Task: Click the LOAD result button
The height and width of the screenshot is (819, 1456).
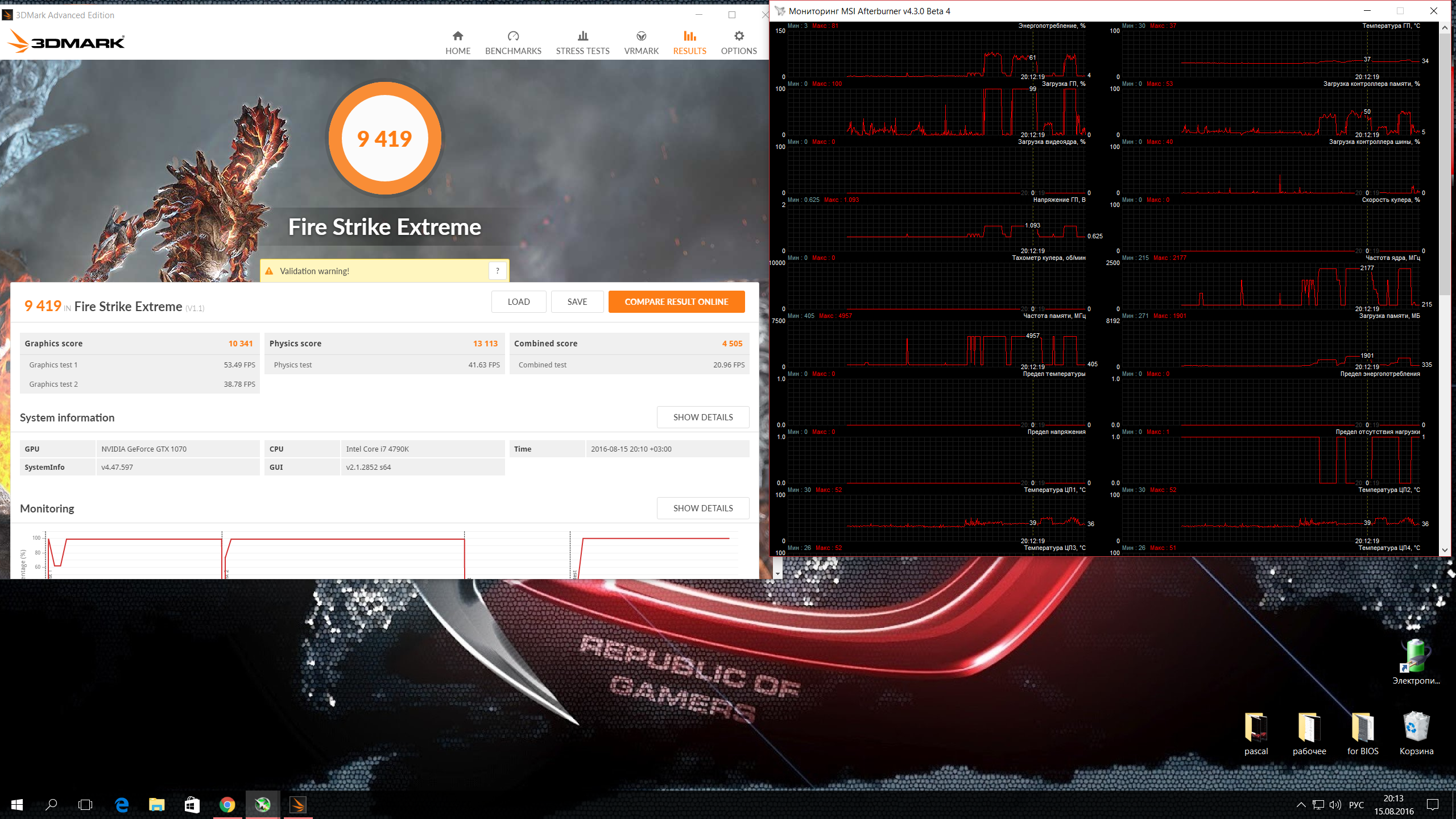Action: pyautogui.click(x=518, y=302)
